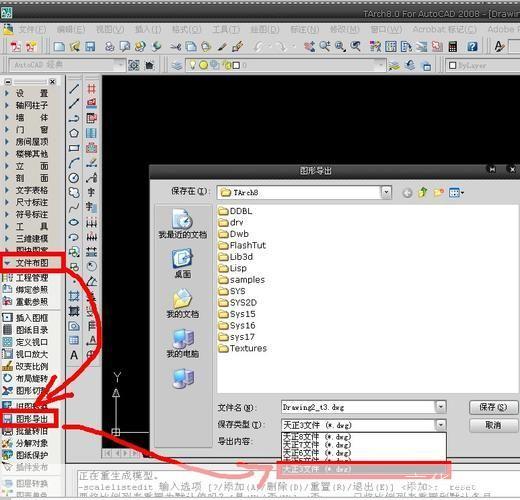Click the Workspace Settings gear icon
The height and width of the screenshot is (500, 520).
point(134,65)
